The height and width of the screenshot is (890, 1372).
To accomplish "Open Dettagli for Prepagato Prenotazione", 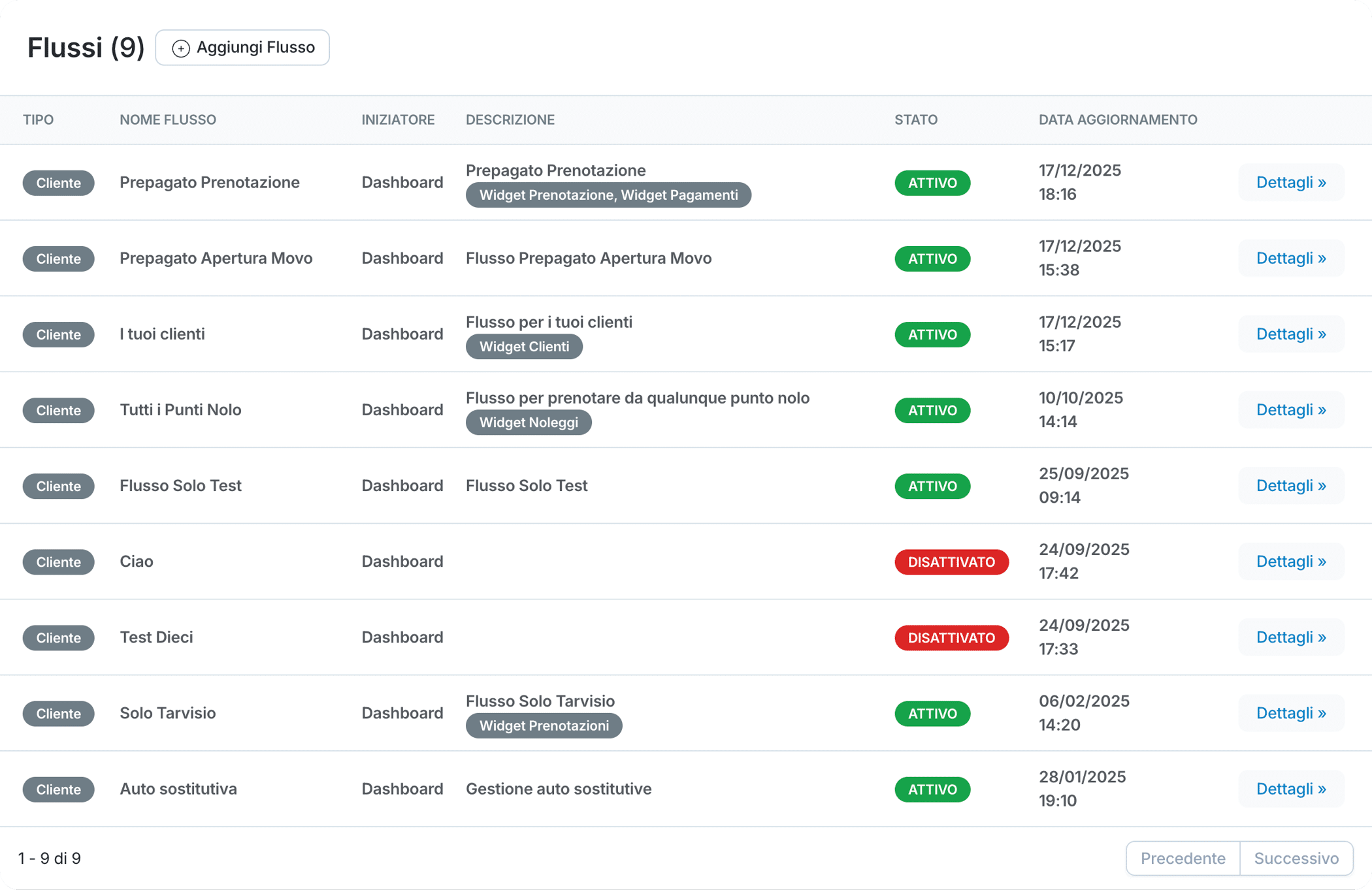I will point(1290,182).
